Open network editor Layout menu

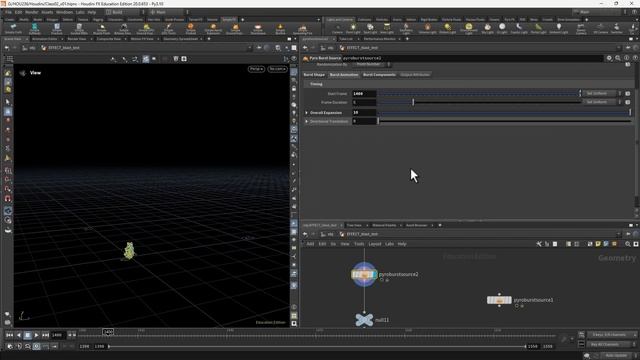tap(375, 244)
